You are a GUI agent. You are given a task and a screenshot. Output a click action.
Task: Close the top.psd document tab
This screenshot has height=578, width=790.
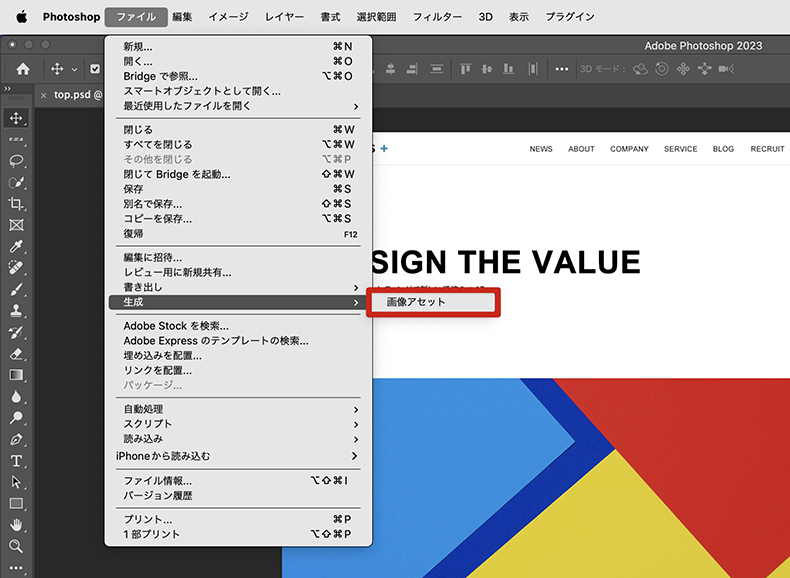pos(44,95)
